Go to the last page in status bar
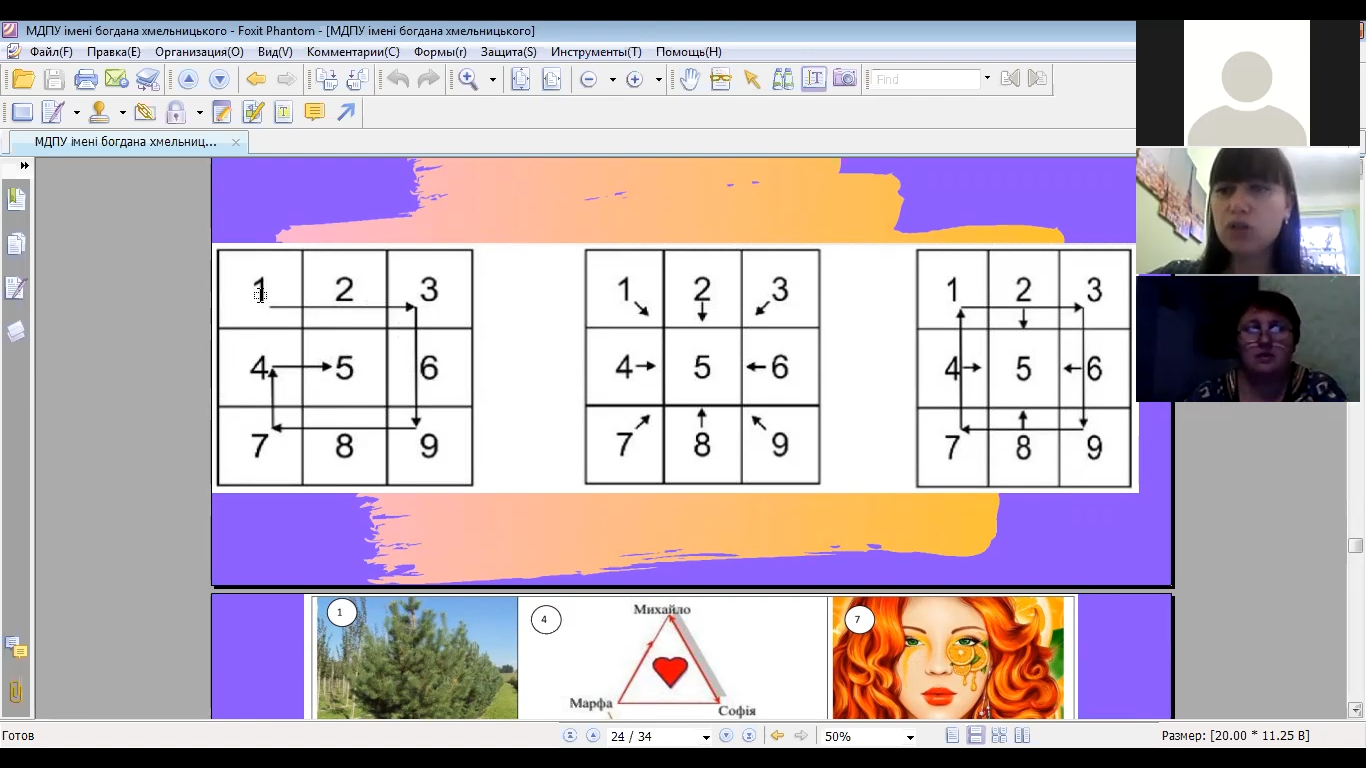 pyautogui.click(x=748, y=736)
